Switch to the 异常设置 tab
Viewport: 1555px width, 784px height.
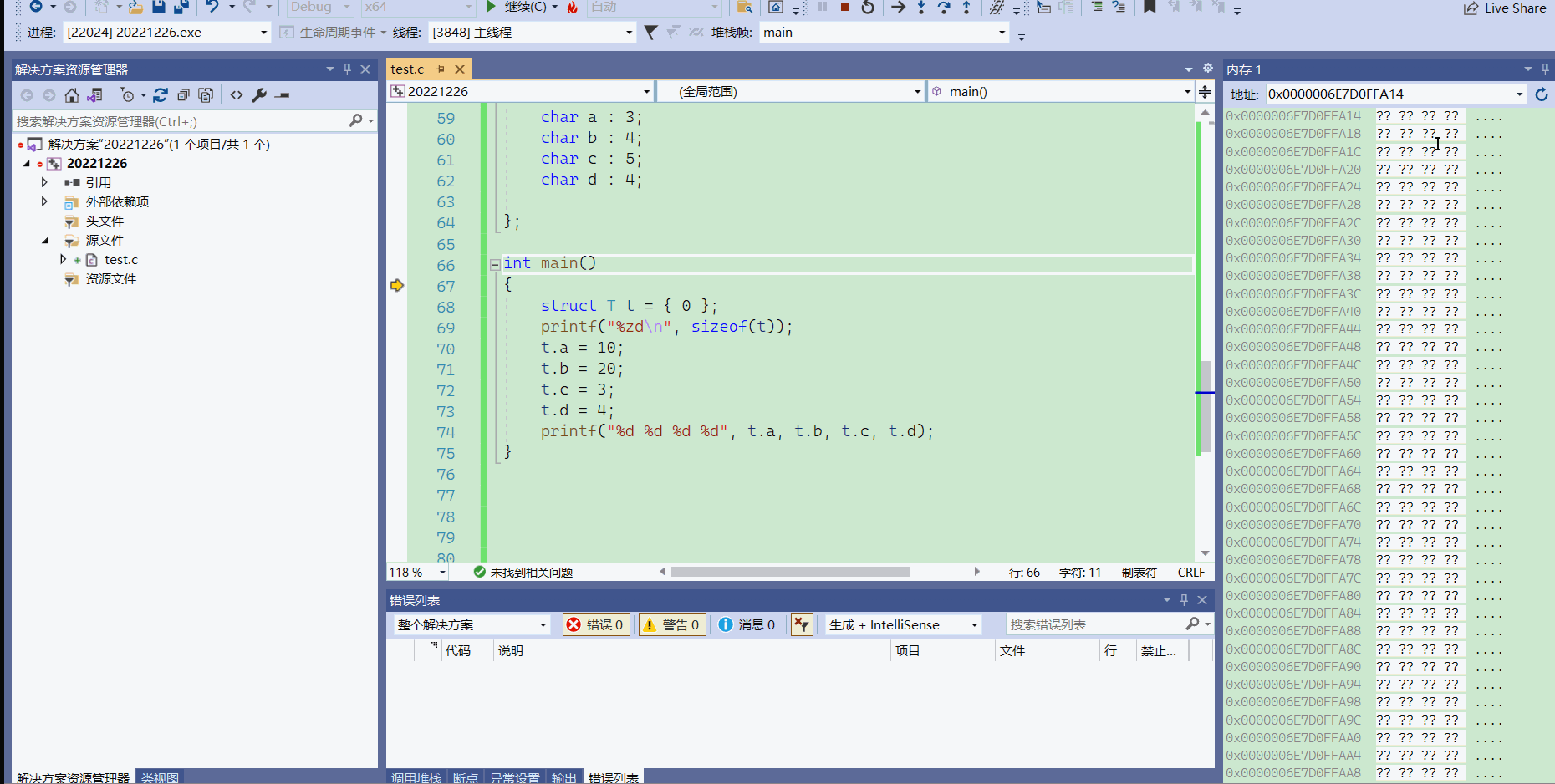(515, 777)
